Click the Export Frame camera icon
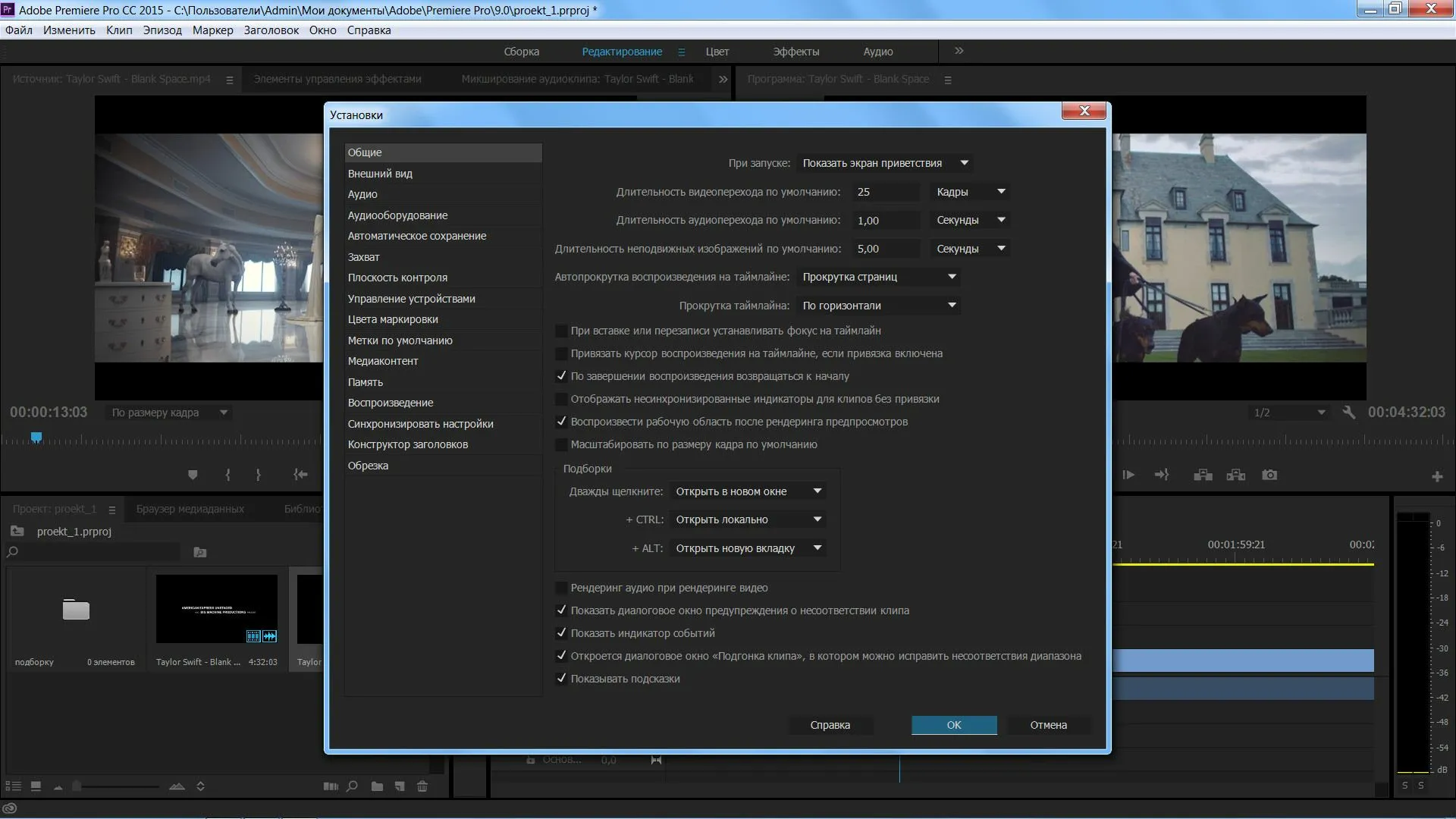The image size is (1456, 819). pyautogui.click(x=1269, y=475)
